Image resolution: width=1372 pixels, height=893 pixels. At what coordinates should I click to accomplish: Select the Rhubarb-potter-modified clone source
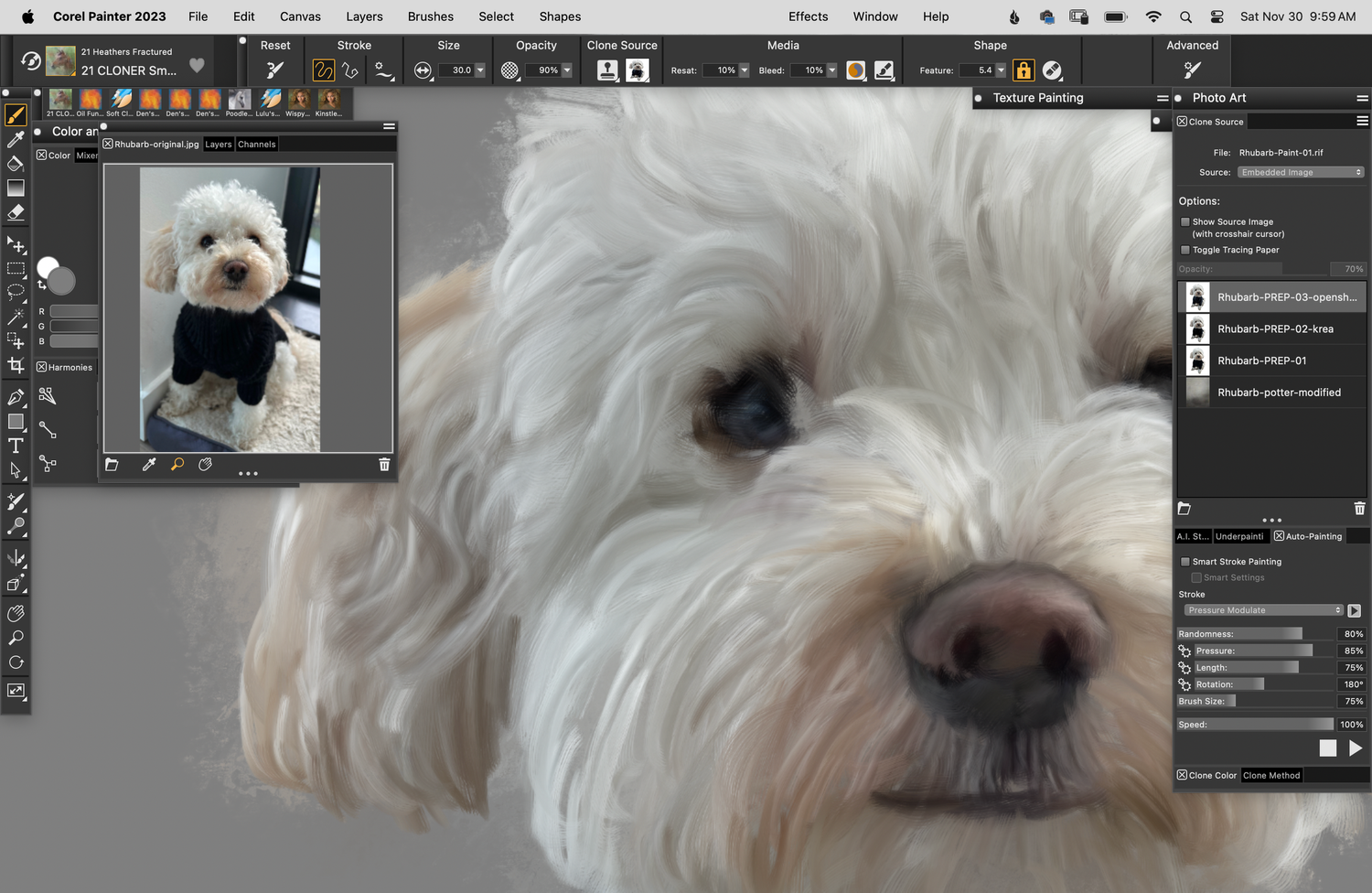point(1271,392)
